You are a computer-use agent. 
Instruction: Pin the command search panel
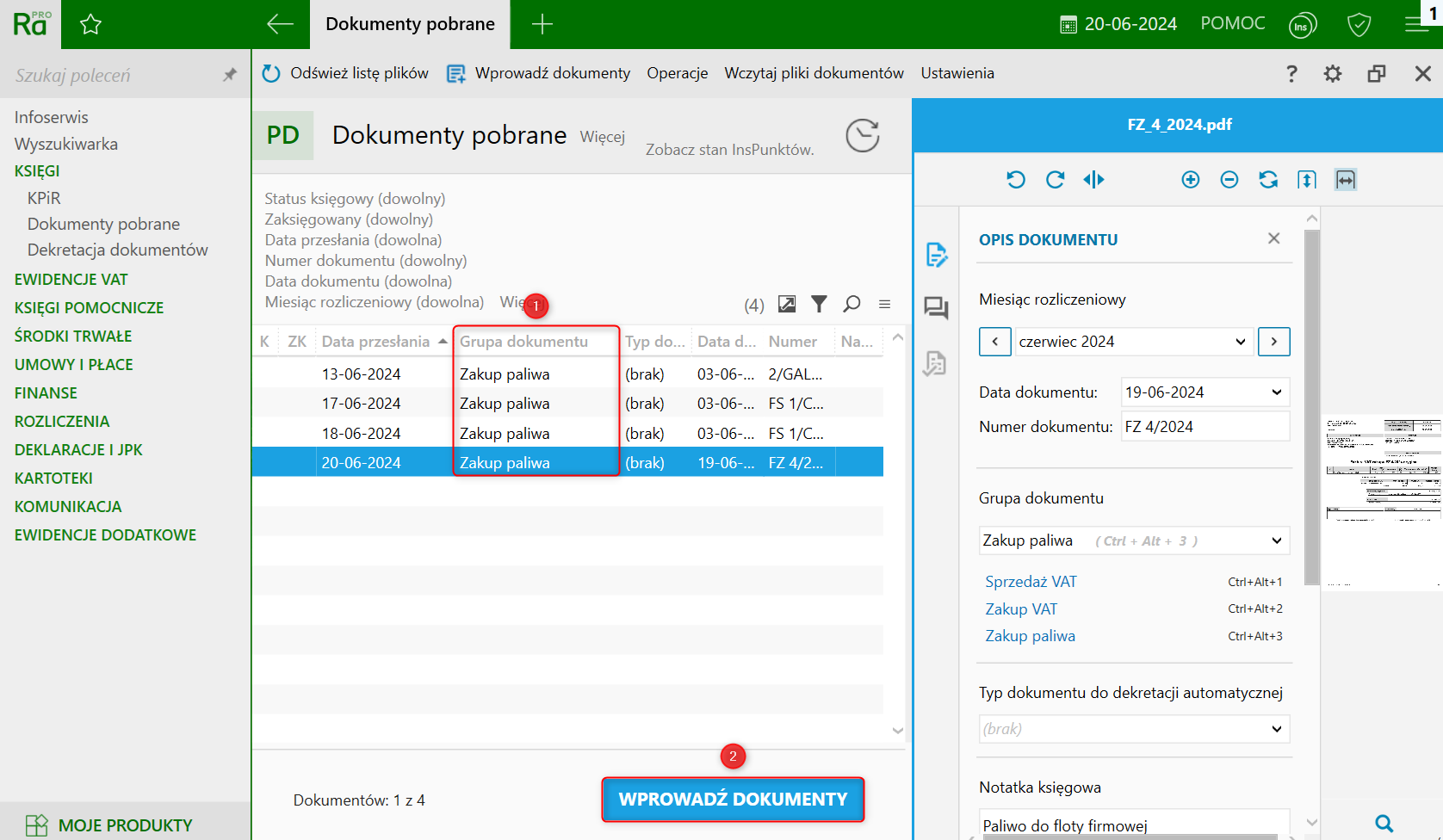point(229,75)
